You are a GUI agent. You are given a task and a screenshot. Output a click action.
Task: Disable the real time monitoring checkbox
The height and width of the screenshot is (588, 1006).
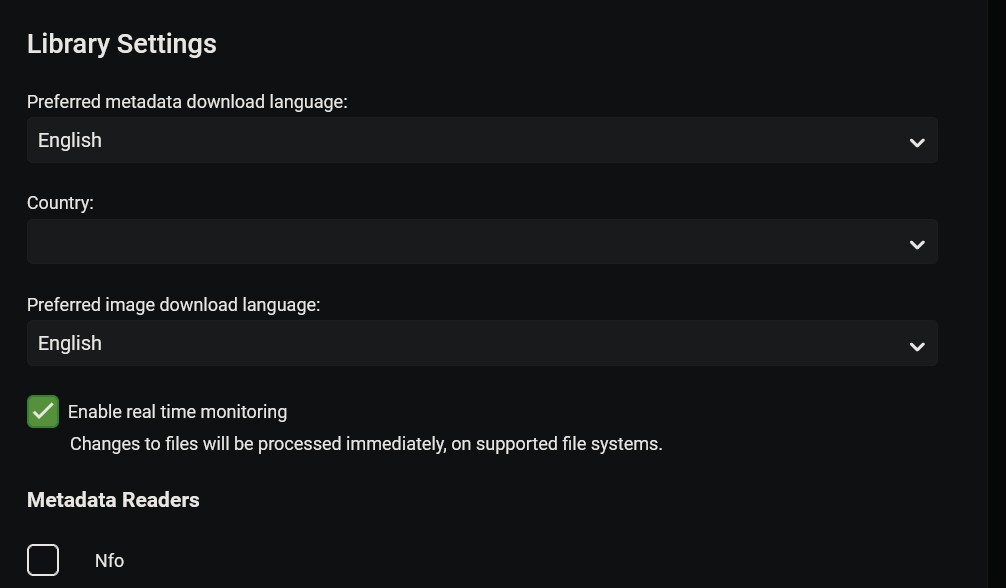43,412
